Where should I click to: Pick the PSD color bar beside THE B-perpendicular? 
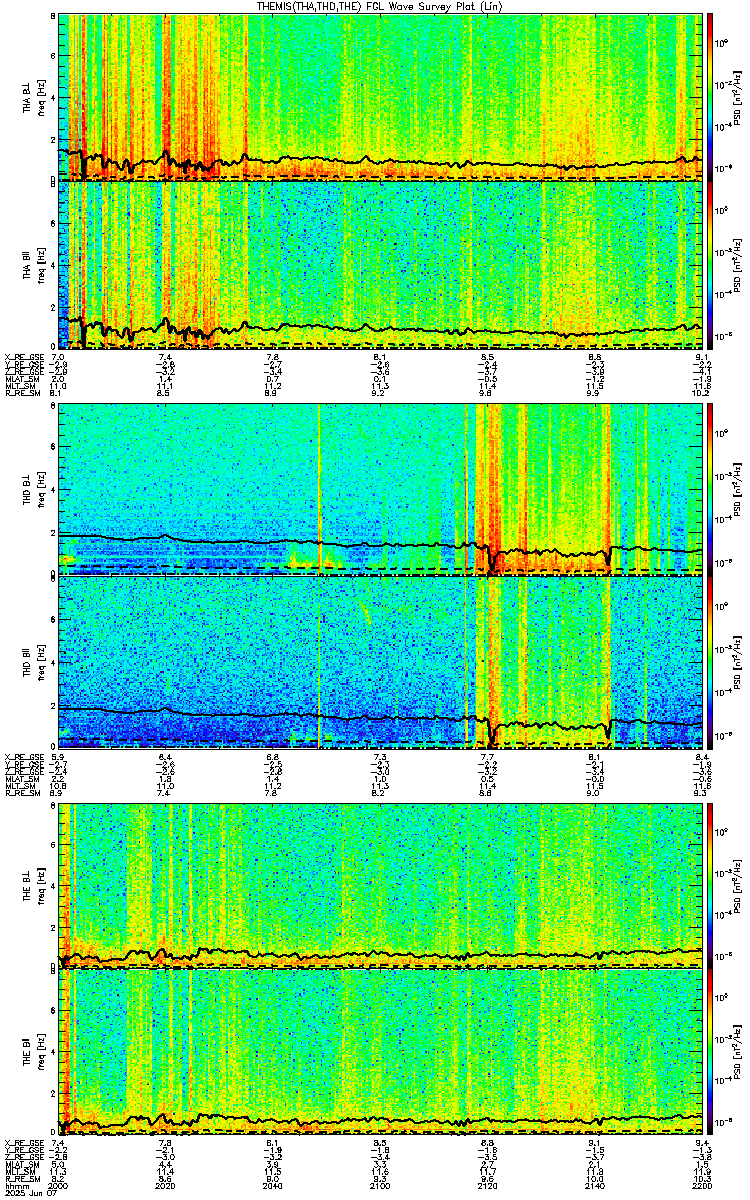pos(711,885)
